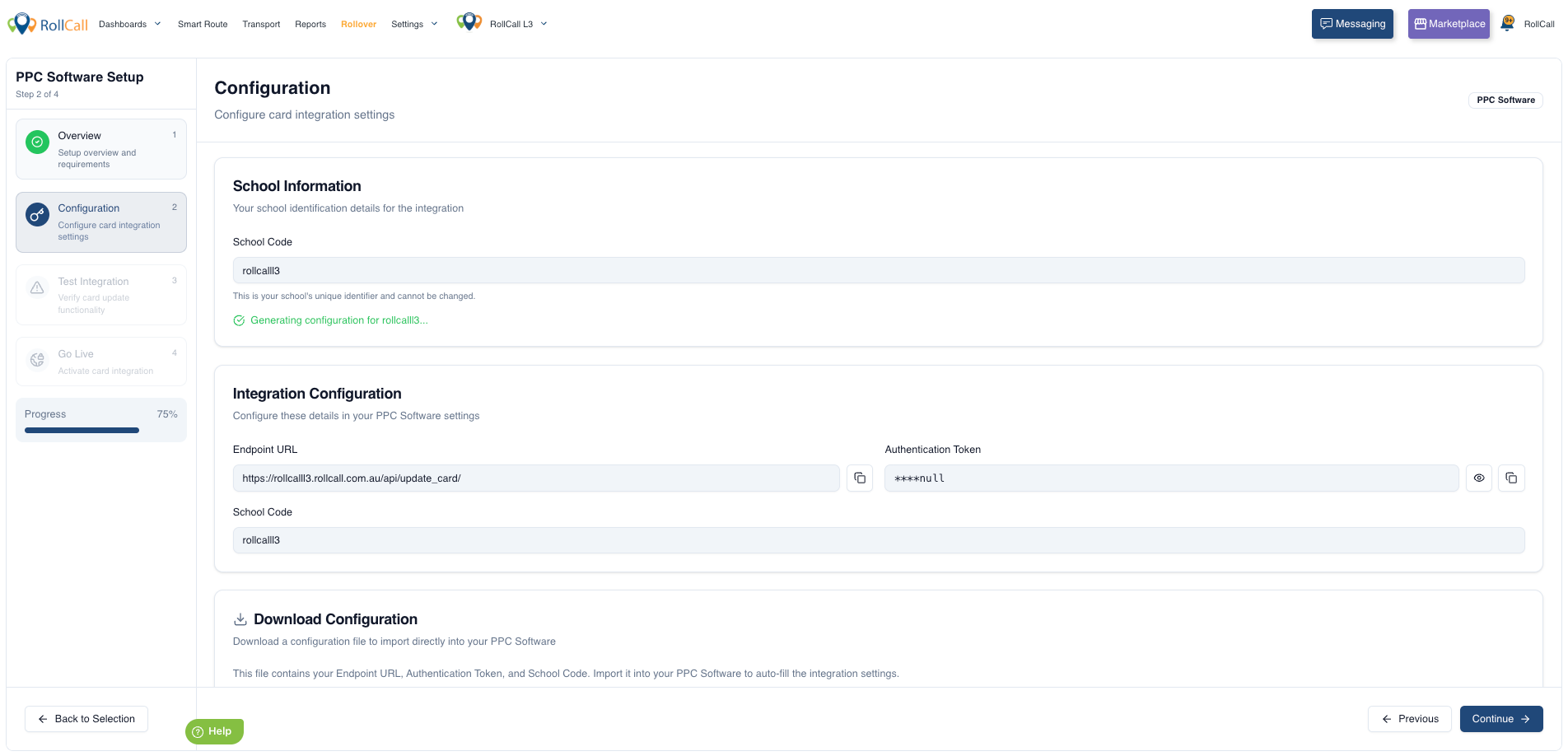Open the Rollover menu item
Viewport: 1568px width, 756px height.
tap(358, 24)
